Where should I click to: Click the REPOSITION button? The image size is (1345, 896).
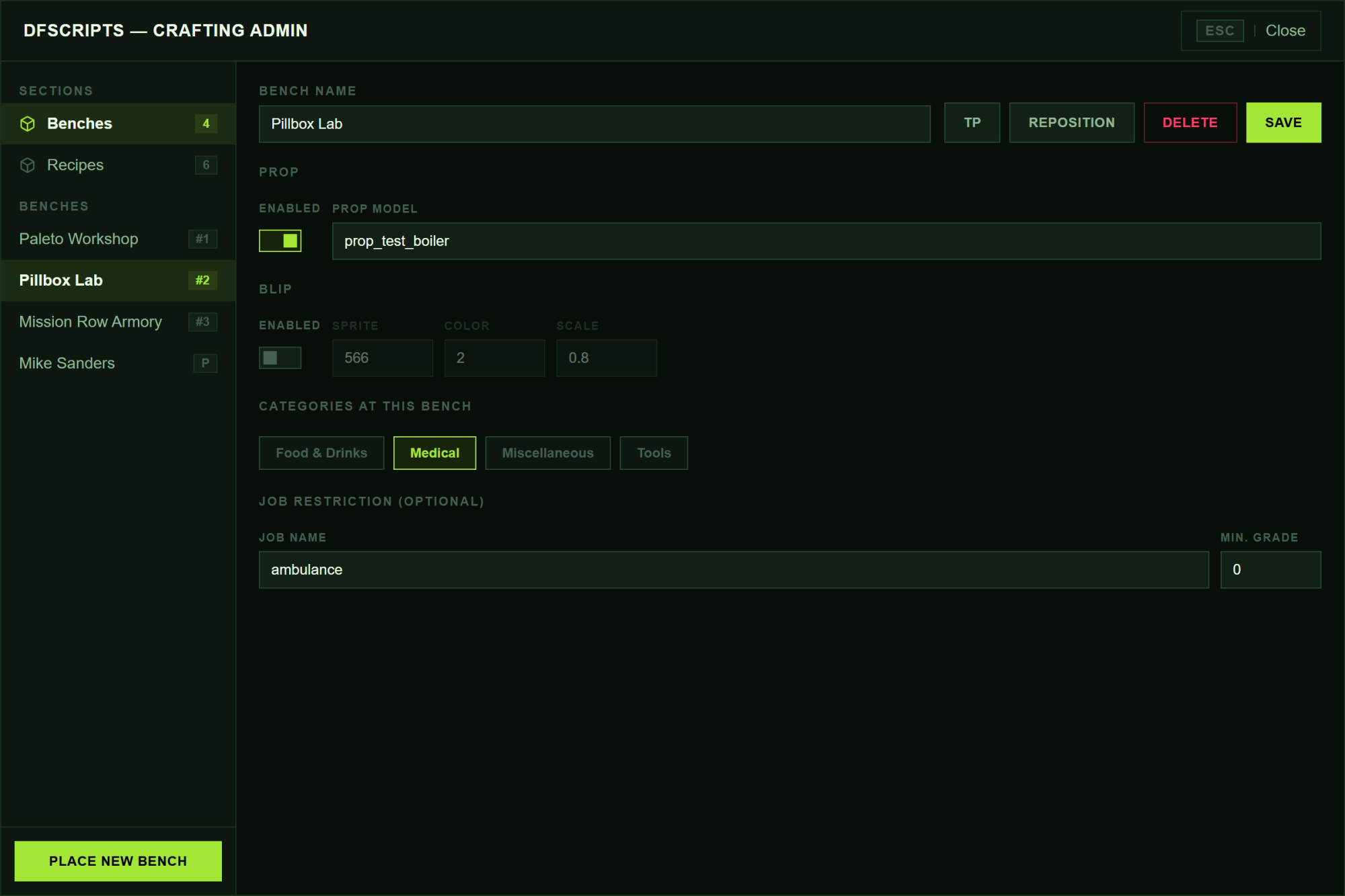1071,122
